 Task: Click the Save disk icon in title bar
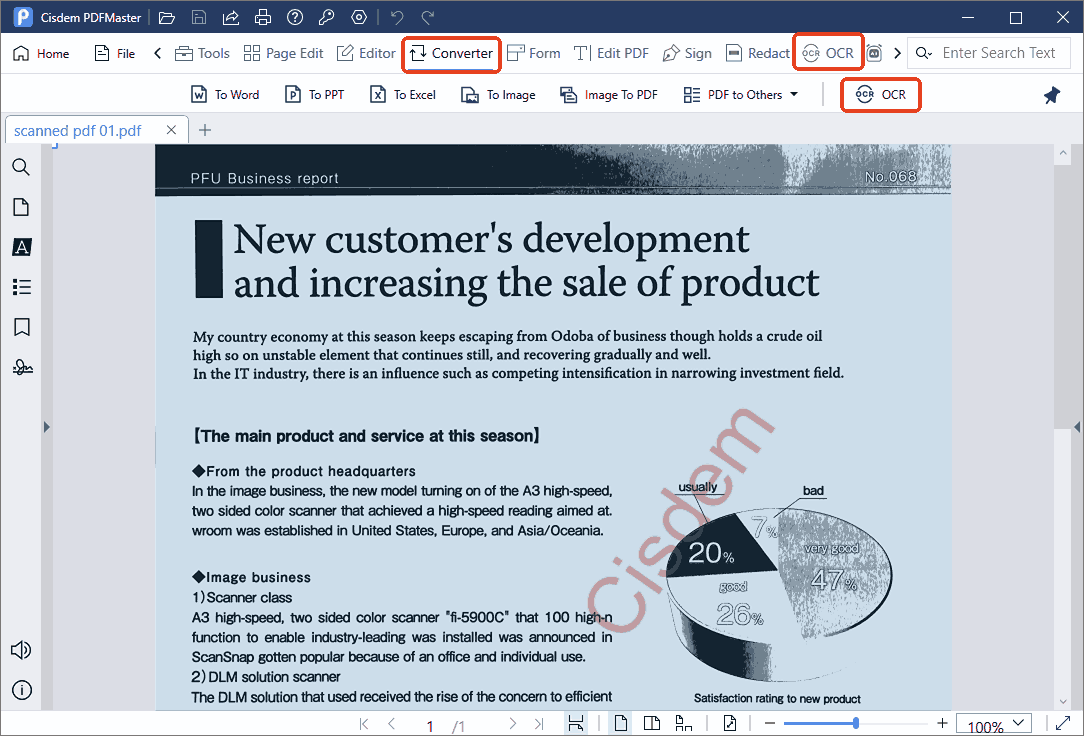click(199, 17)
